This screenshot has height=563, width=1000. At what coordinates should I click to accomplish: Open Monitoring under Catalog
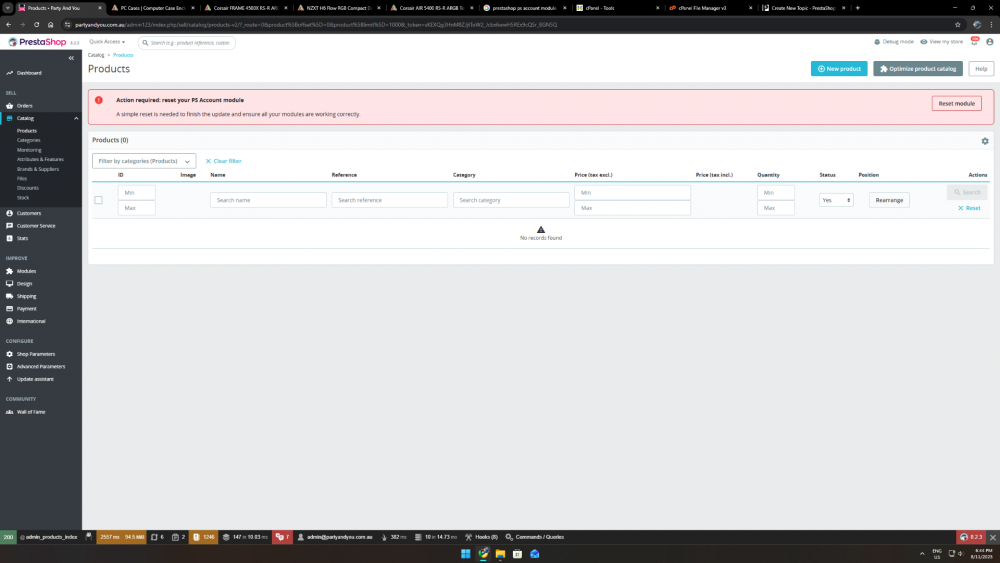(x=29, y=150)
